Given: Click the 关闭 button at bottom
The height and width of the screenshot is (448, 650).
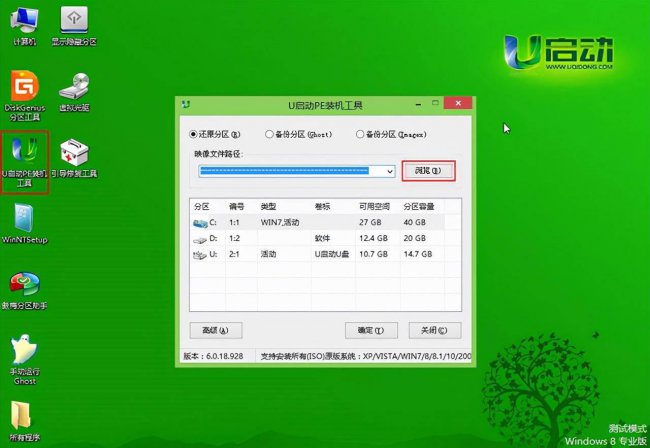Looking at the screenshot, I should [x=434, y=330].
